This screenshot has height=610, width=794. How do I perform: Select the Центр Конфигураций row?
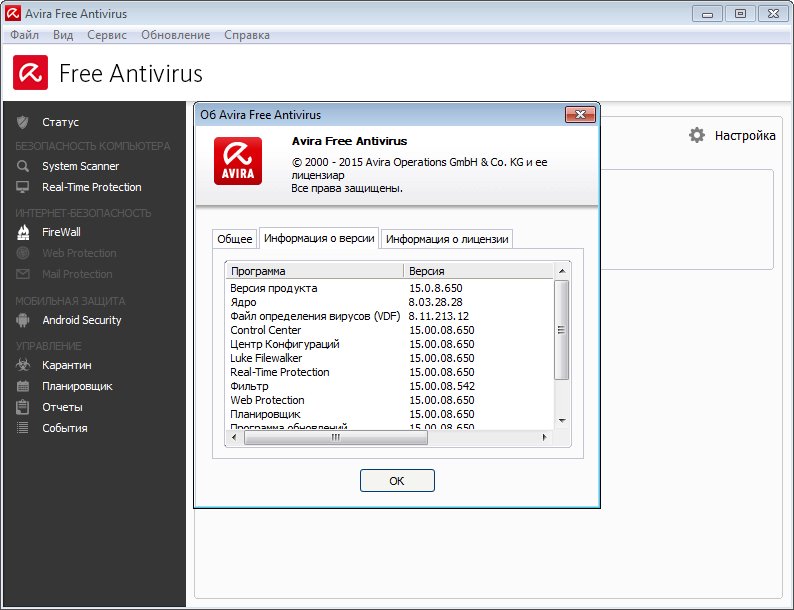(x=389, y=344)
